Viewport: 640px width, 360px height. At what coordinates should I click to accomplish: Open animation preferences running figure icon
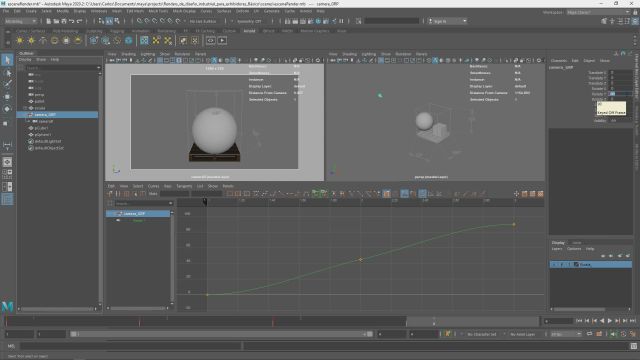pyautogui.click(x=632, y=334)
